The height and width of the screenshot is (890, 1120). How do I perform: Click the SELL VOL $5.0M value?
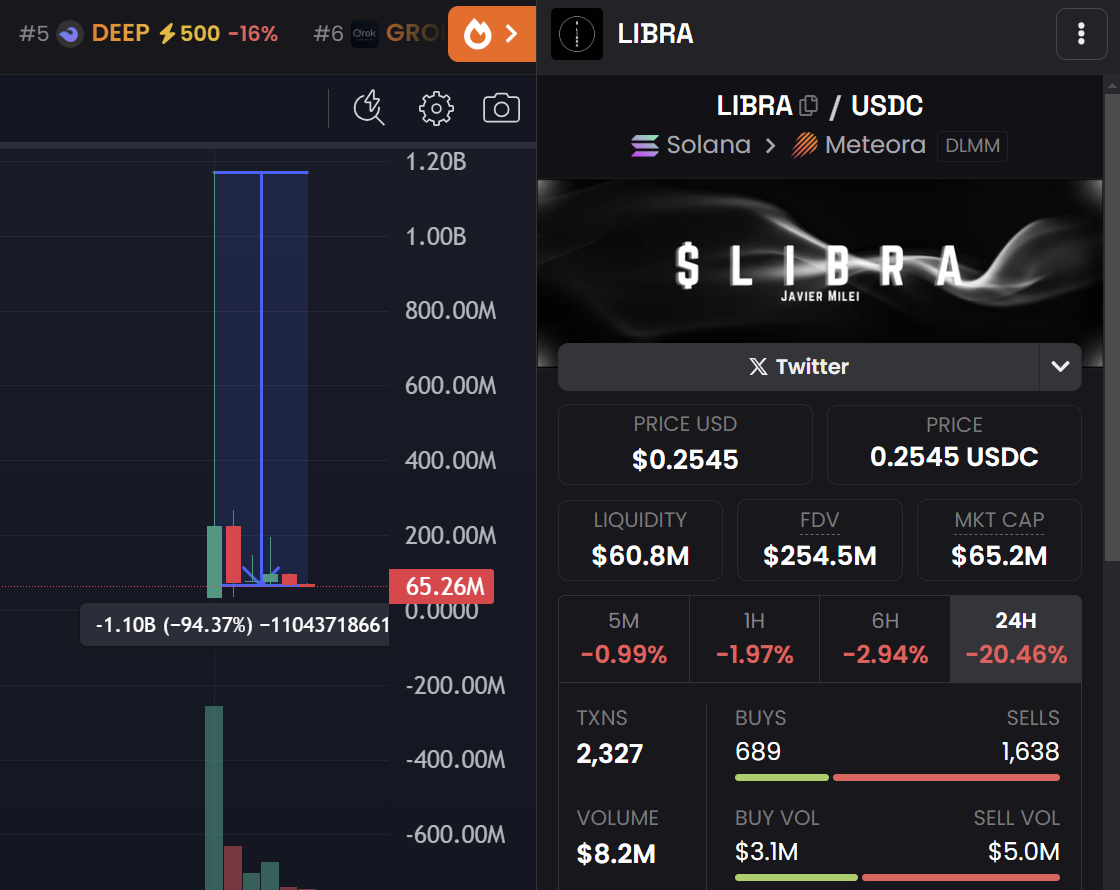(x=1024, y=851)
